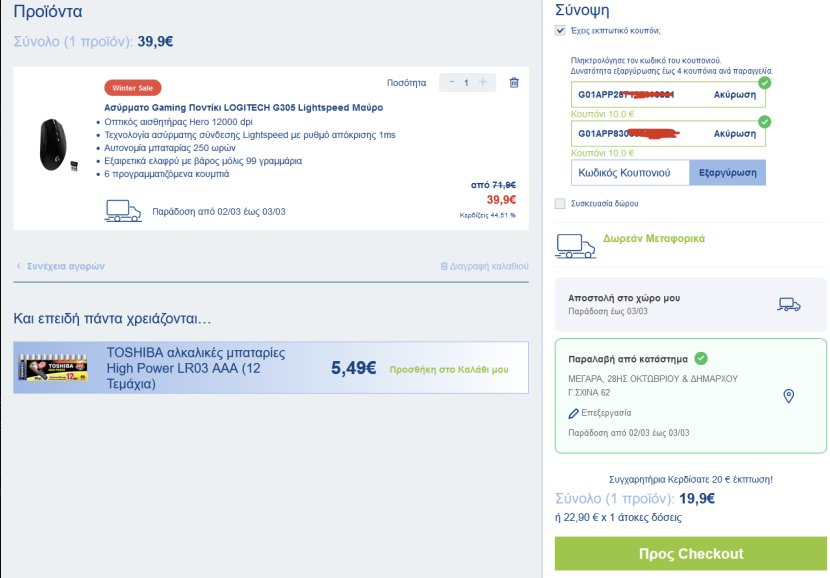
Task: Proceed with Προς Checkout button
Action: [x=690, y=554]
